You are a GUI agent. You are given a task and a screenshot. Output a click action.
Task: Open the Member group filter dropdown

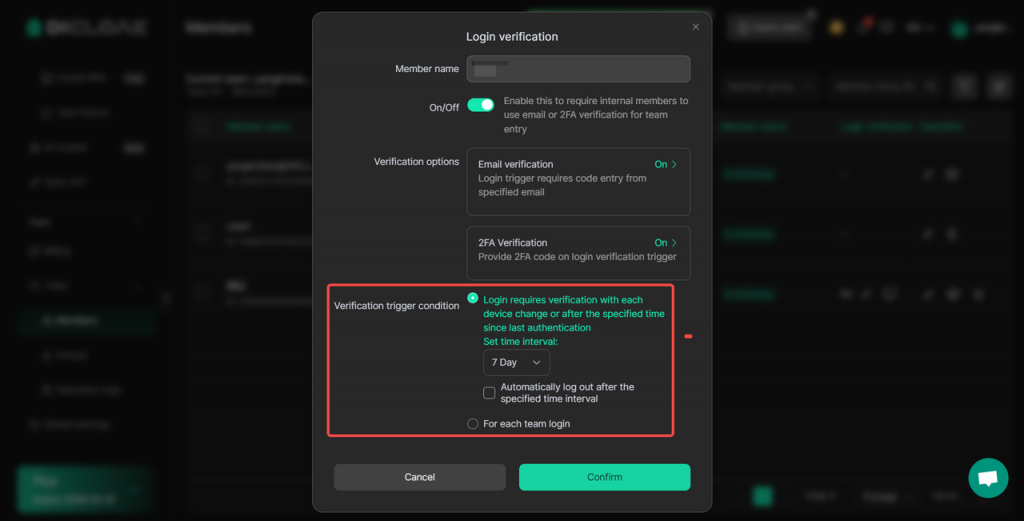tap(768, 86)
